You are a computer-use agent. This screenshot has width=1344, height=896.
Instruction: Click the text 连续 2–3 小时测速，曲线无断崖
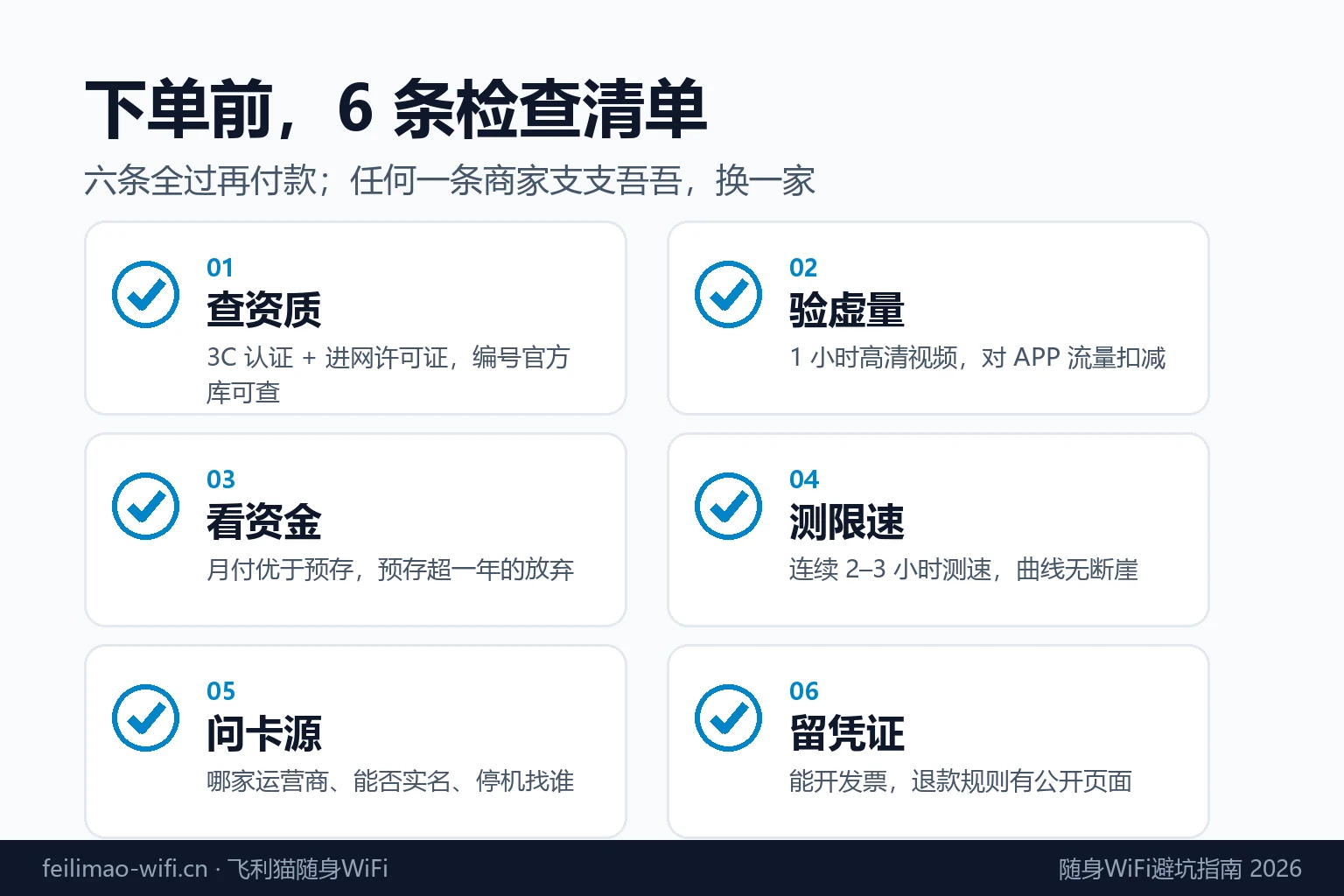pos(963,570)
